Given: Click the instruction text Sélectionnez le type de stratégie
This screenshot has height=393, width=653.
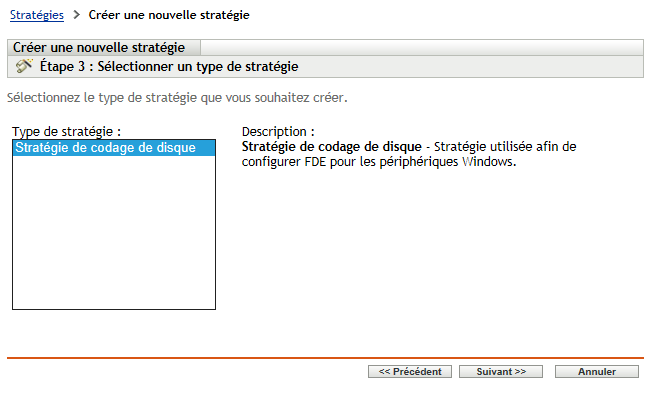Looking at the screenshot, I should pos(177,98).
